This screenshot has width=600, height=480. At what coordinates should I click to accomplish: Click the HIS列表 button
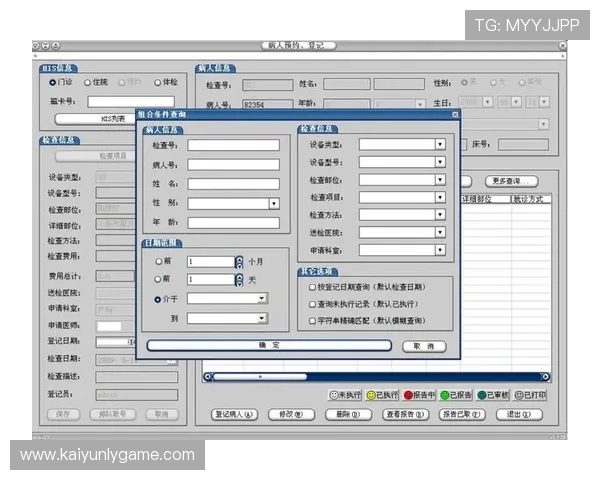pyautogui.click(x=96, y=119)
